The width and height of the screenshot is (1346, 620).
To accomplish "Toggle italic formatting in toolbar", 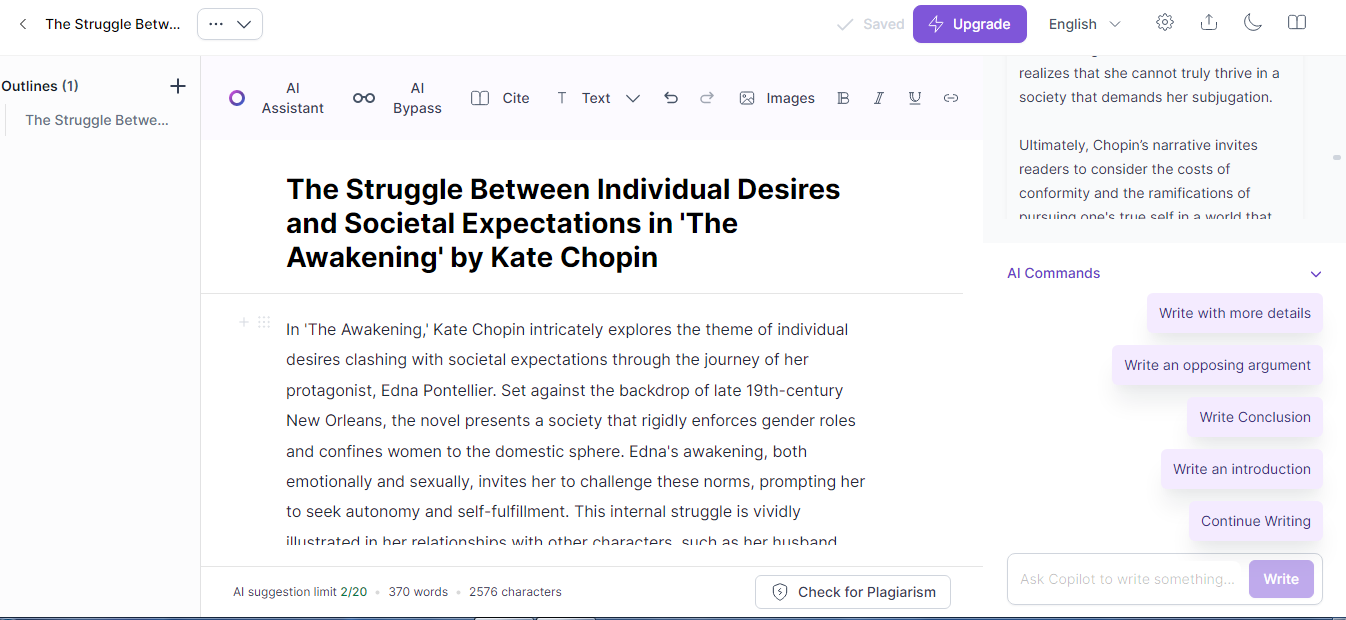I will 879,98.
